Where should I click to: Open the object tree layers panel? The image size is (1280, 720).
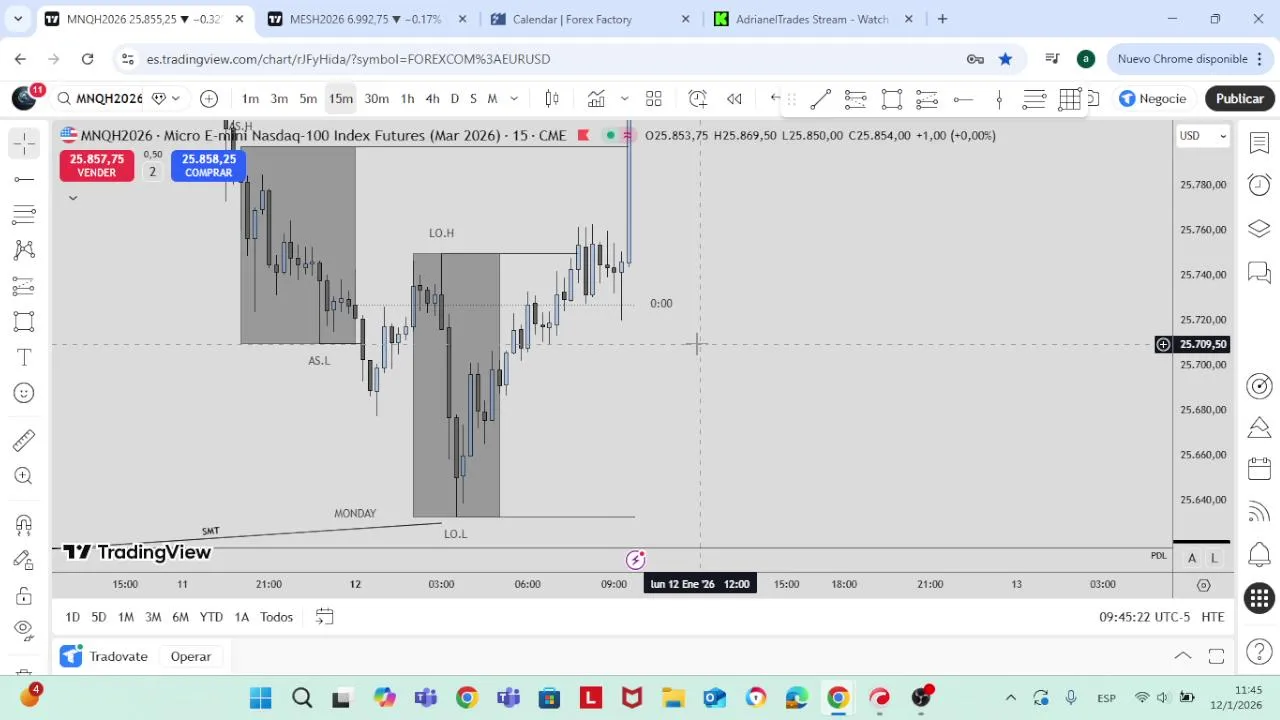(1259, 229)
